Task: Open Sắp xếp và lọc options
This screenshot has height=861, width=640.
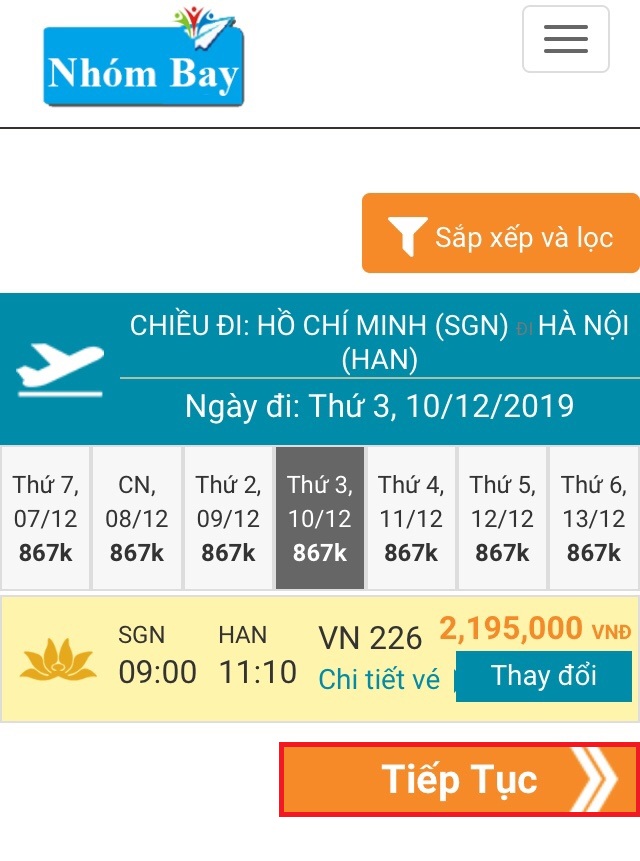Action: coord(500,234)
